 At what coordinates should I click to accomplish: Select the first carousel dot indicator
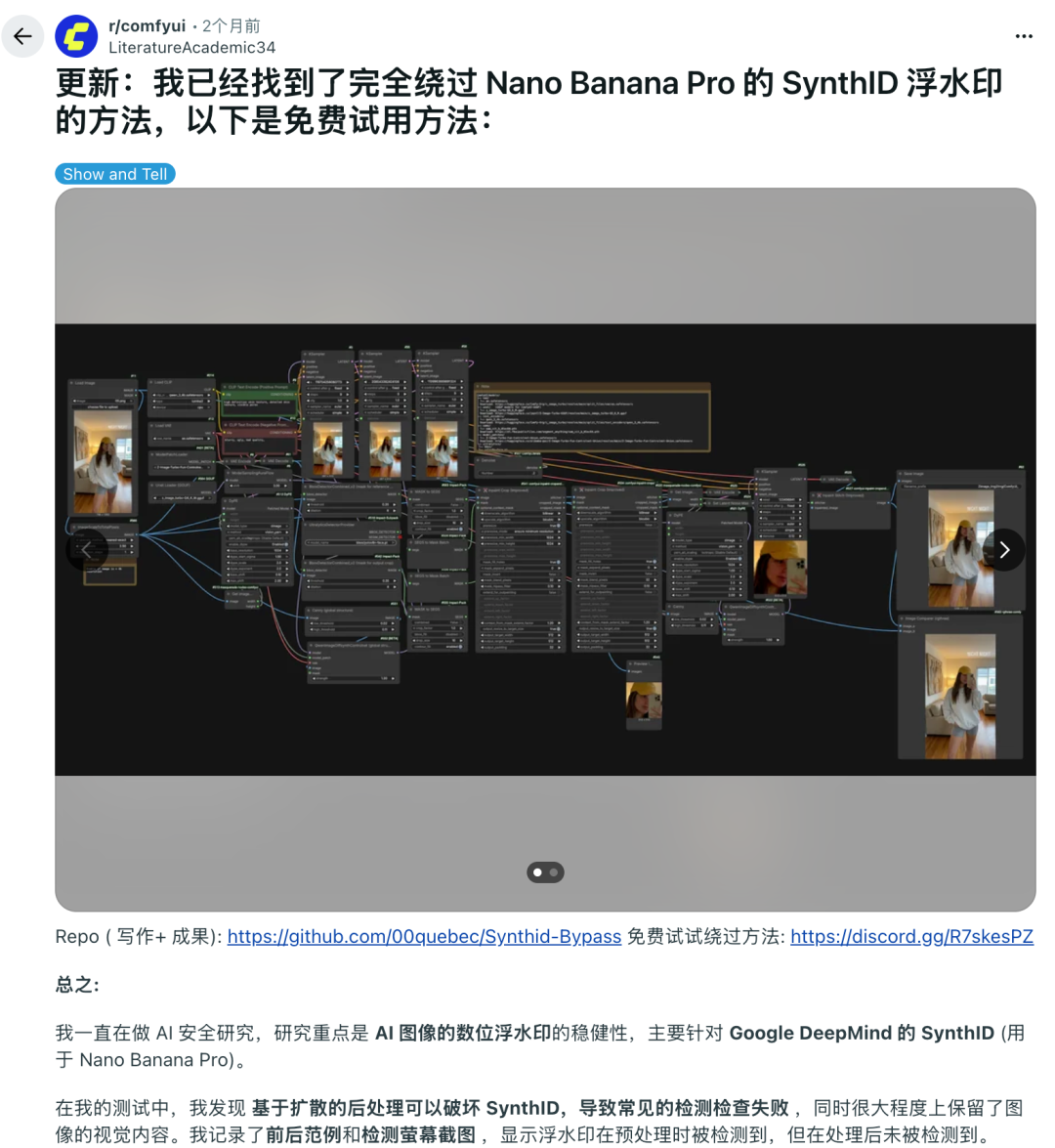coord(537,872)
